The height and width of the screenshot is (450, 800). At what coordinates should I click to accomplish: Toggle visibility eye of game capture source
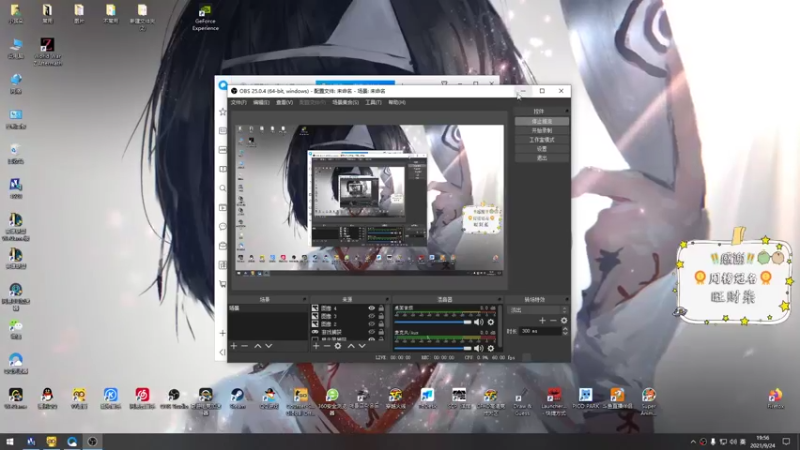coord(371,332)
